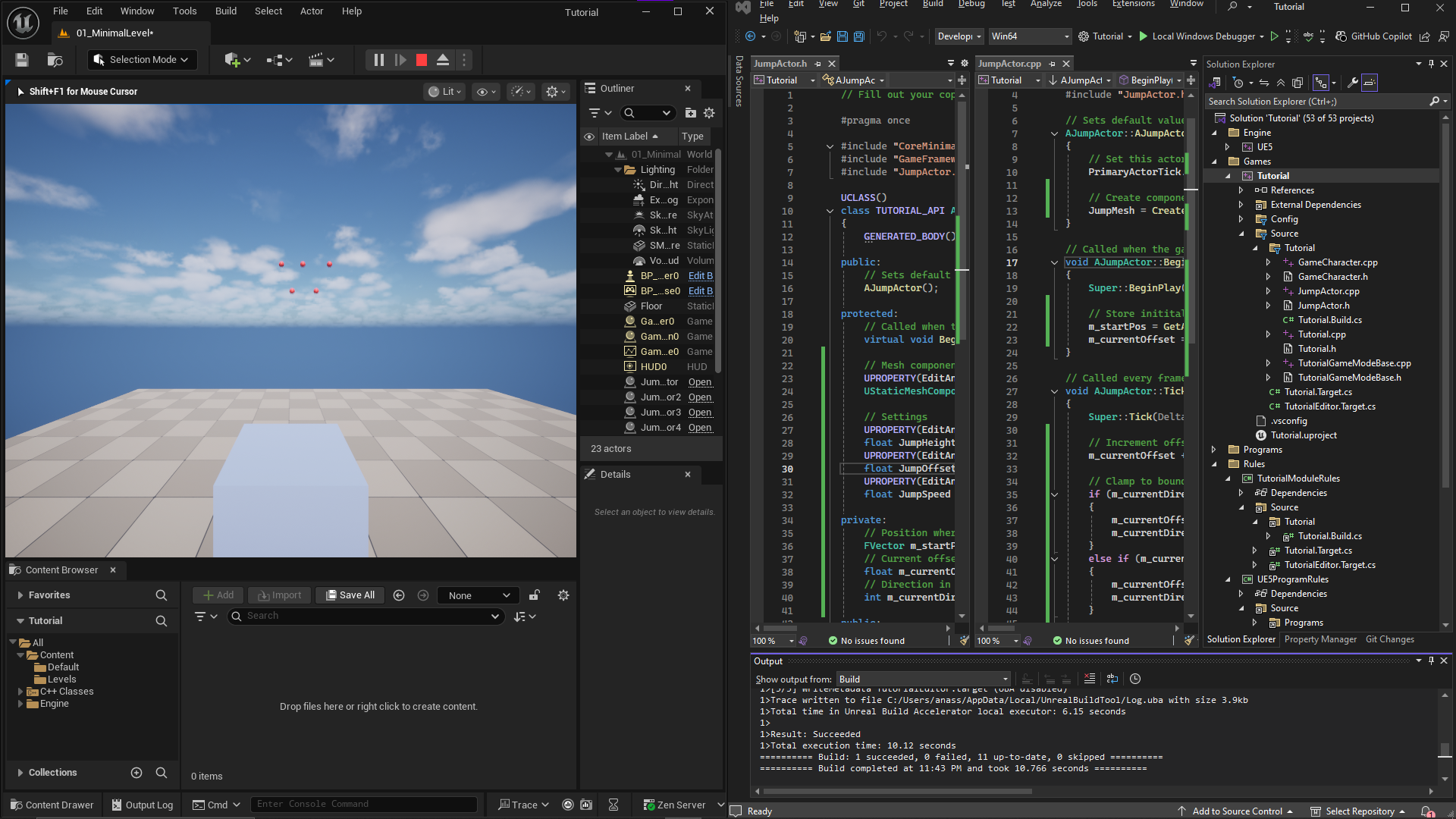1456x819 pixels.
Task: Open the Unreal Tools menu
Action: pyautogui.click(x=184, y=11)
